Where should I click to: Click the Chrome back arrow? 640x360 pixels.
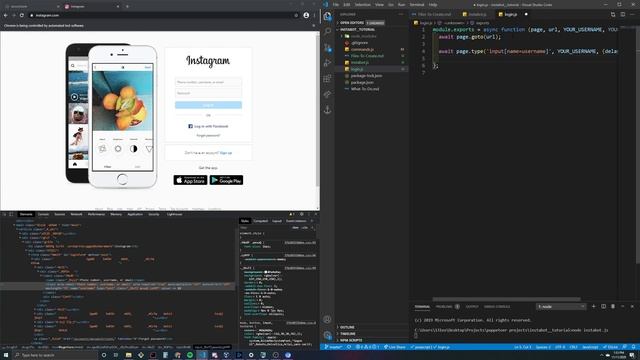coord(5,15)
